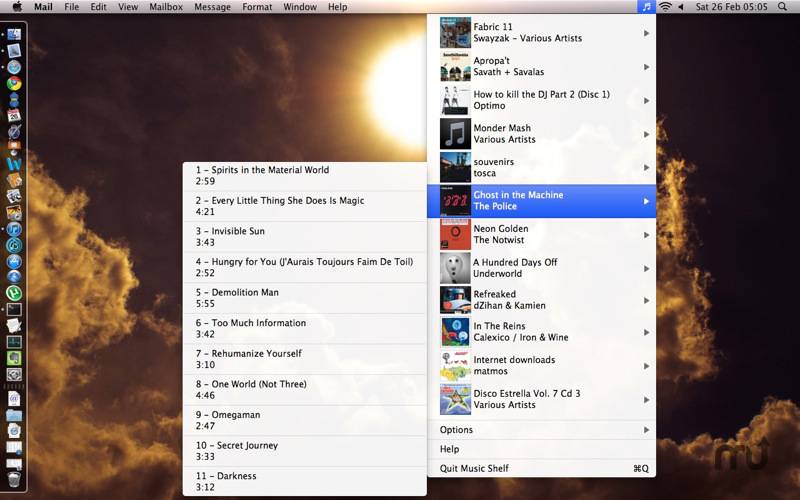Open the Mailbox menu
Screen dimensions: 800x500
pos(166,7)
